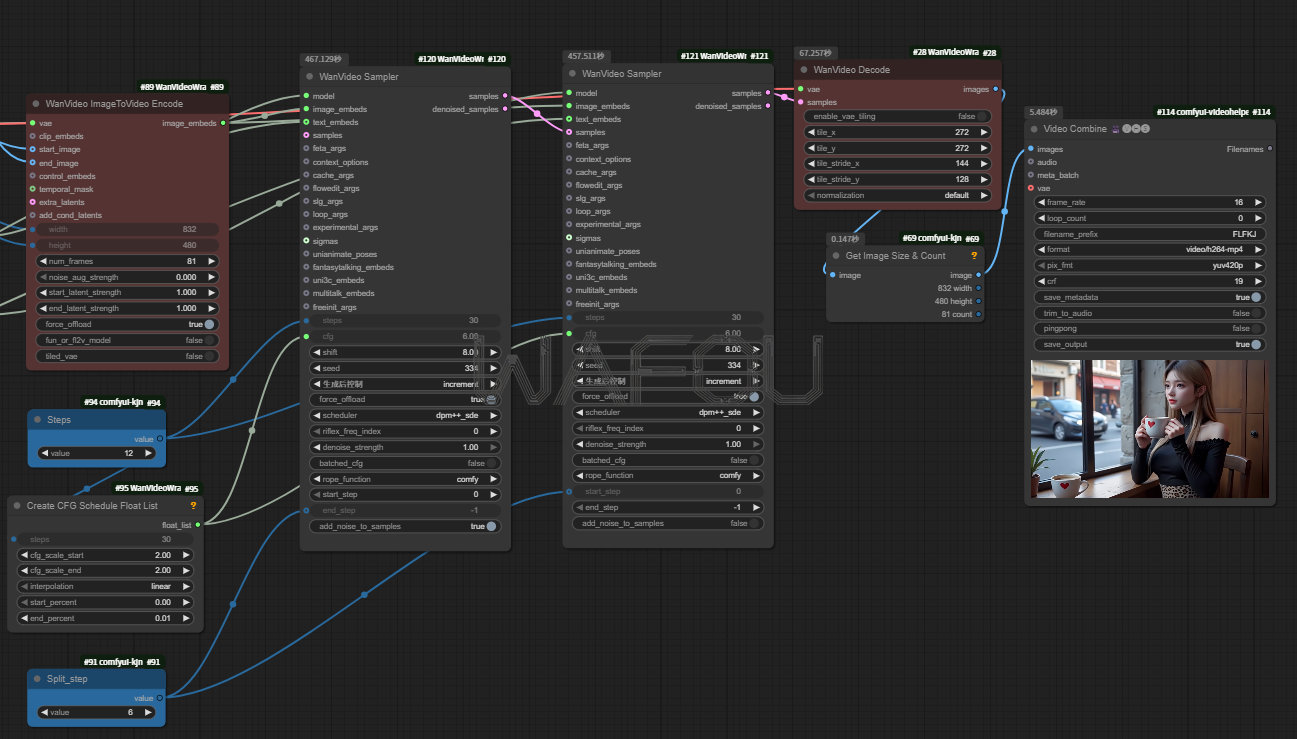1297x739 pixels.
Task: Collapse the blue Steps node via title dot
Action: coord(37,420)
